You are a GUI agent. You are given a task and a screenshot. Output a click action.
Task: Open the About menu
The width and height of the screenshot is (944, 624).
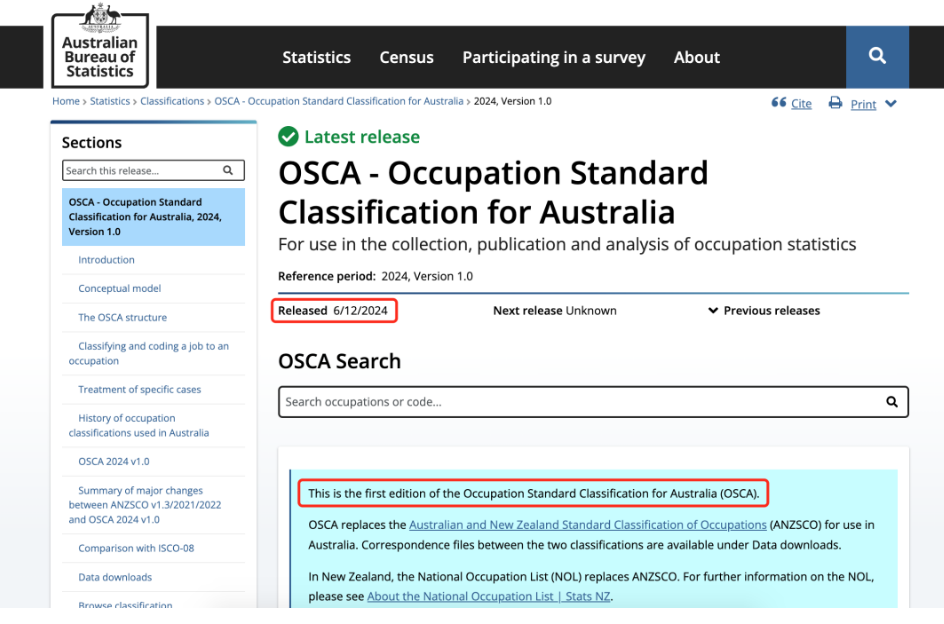coord(697,57)
